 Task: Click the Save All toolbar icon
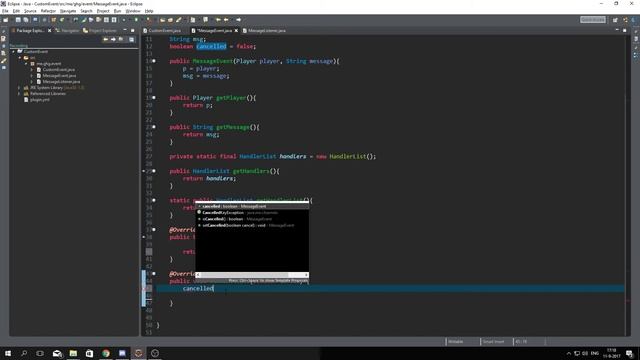26,20
